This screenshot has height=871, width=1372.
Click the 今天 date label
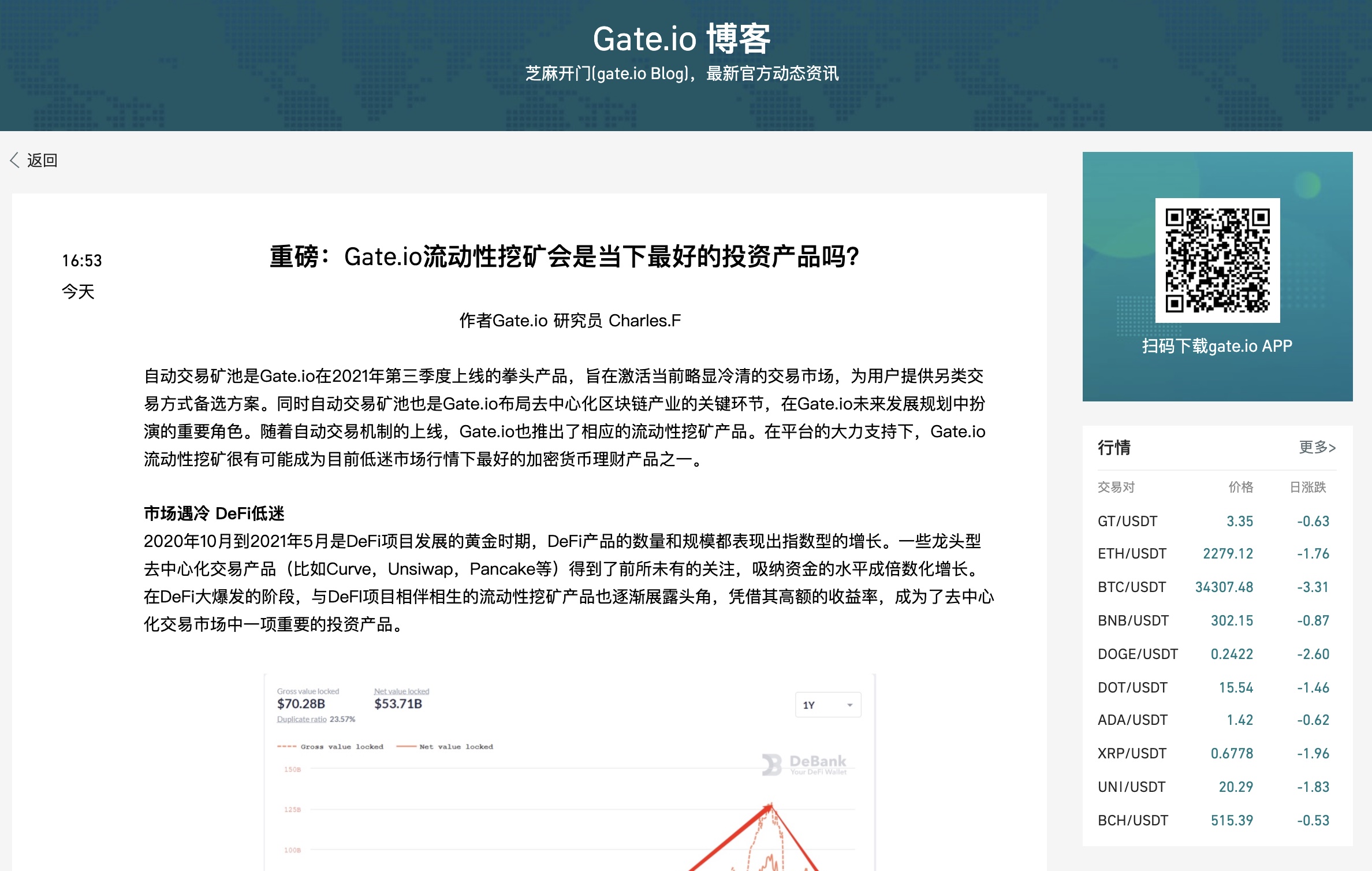click(78, 292)
